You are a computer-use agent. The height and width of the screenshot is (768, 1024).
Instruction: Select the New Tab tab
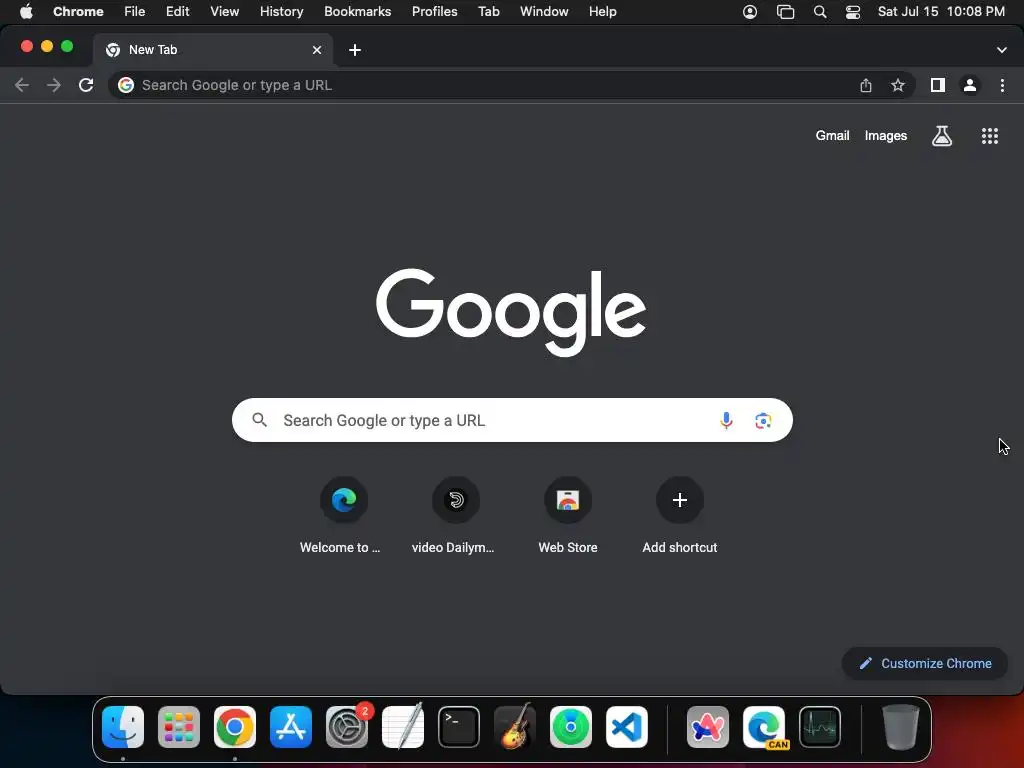(213, 50)
